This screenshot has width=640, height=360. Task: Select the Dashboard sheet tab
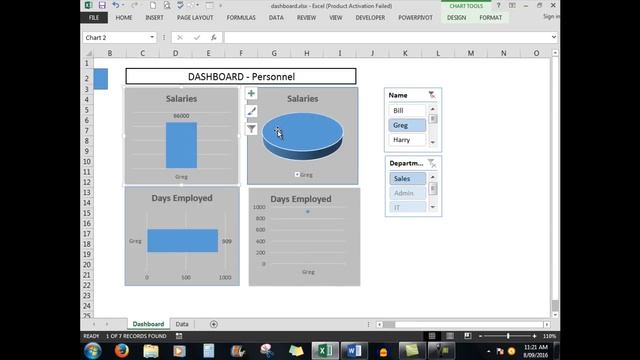tap(148, 324)
